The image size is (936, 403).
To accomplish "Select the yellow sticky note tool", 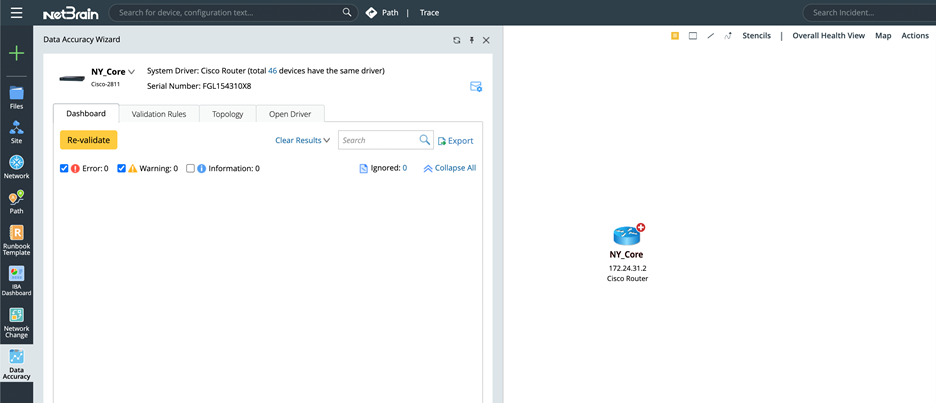I will click(675, 36).
